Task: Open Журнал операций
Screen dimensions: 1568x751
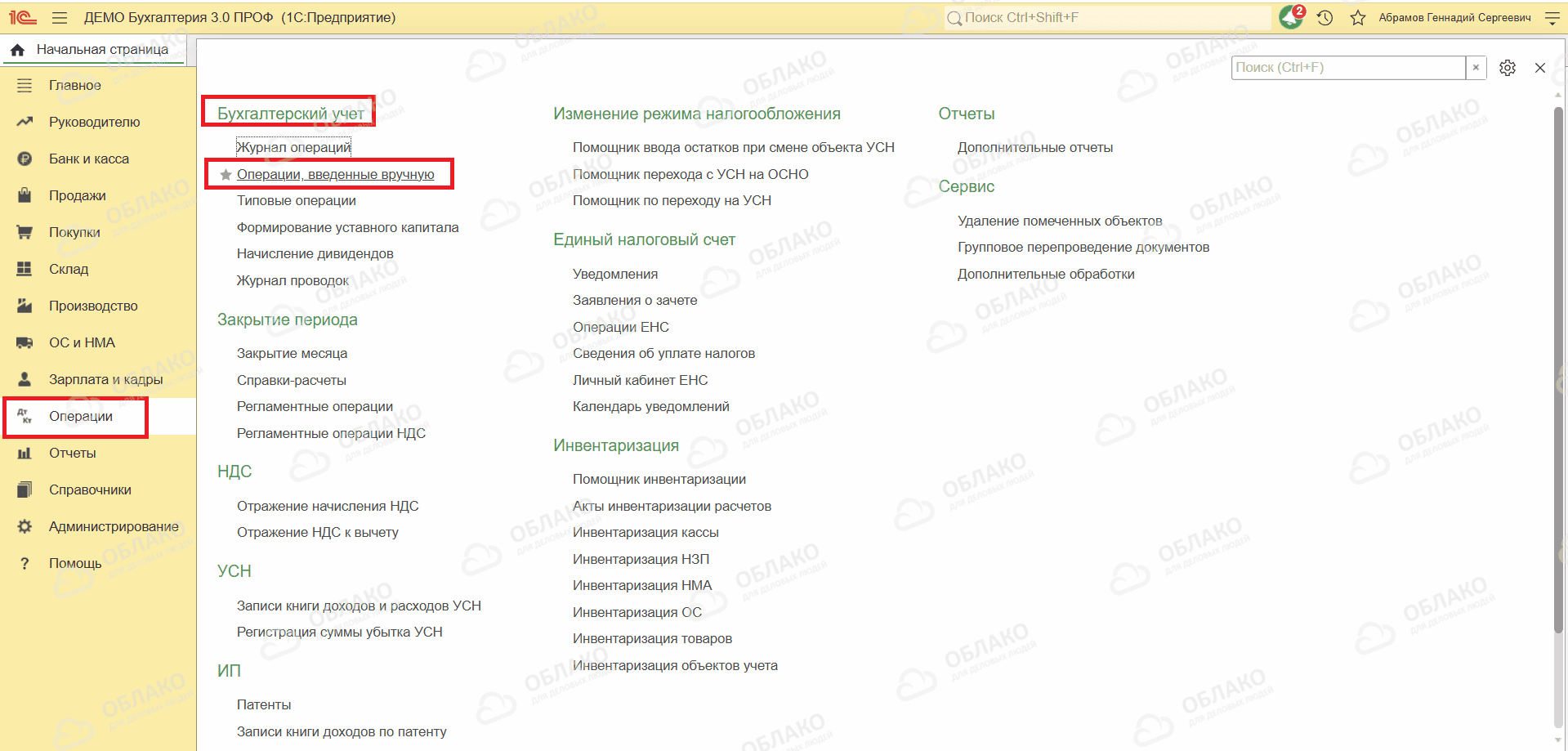Action: 294,147
